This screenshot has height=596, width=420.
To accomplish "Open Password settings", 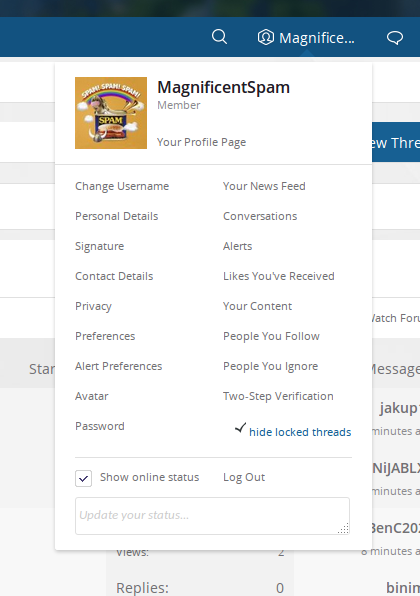I will pos(100,426).
